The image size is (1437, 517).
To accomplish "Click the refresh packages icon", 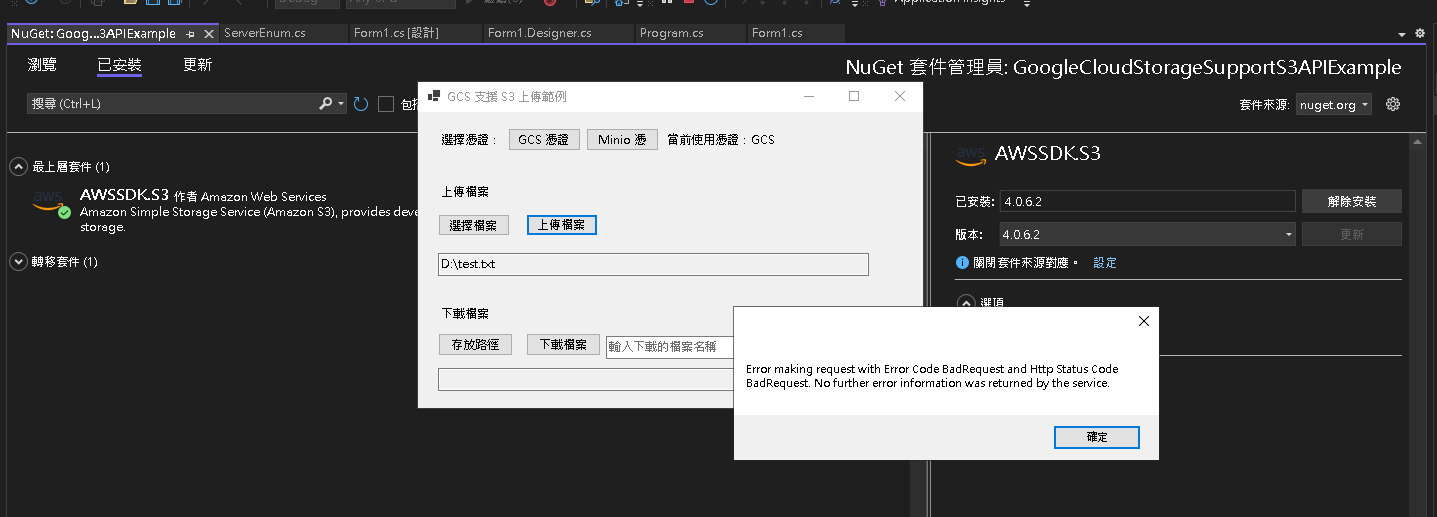I will click(361, 104).
